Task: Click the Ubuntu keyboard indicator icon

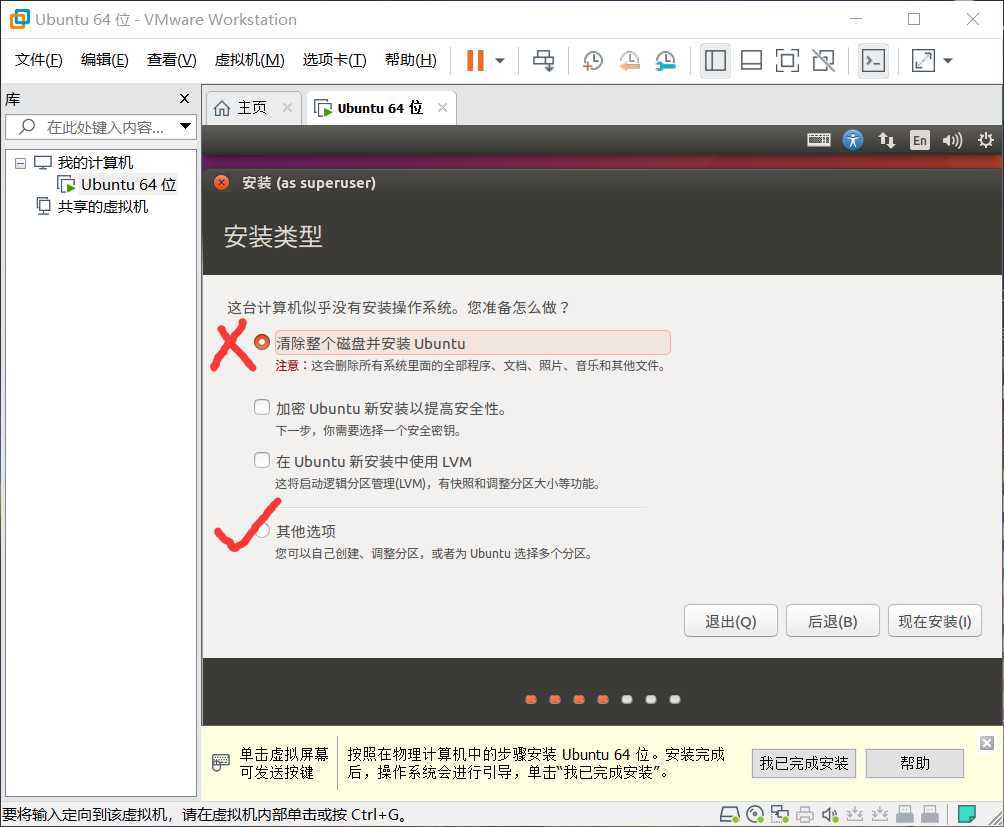Action: tap(818, 140)
